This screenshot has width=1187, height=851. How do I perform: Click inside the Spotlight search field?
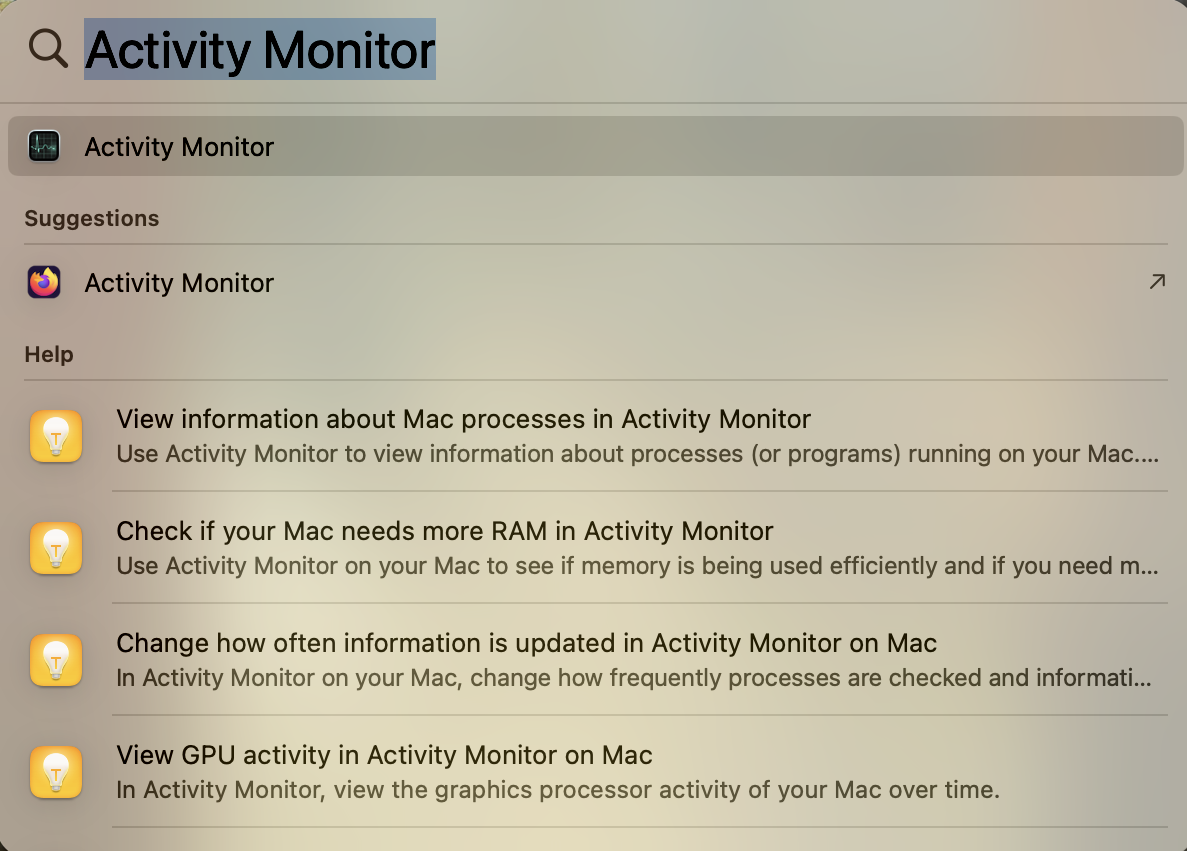(600, 48)
